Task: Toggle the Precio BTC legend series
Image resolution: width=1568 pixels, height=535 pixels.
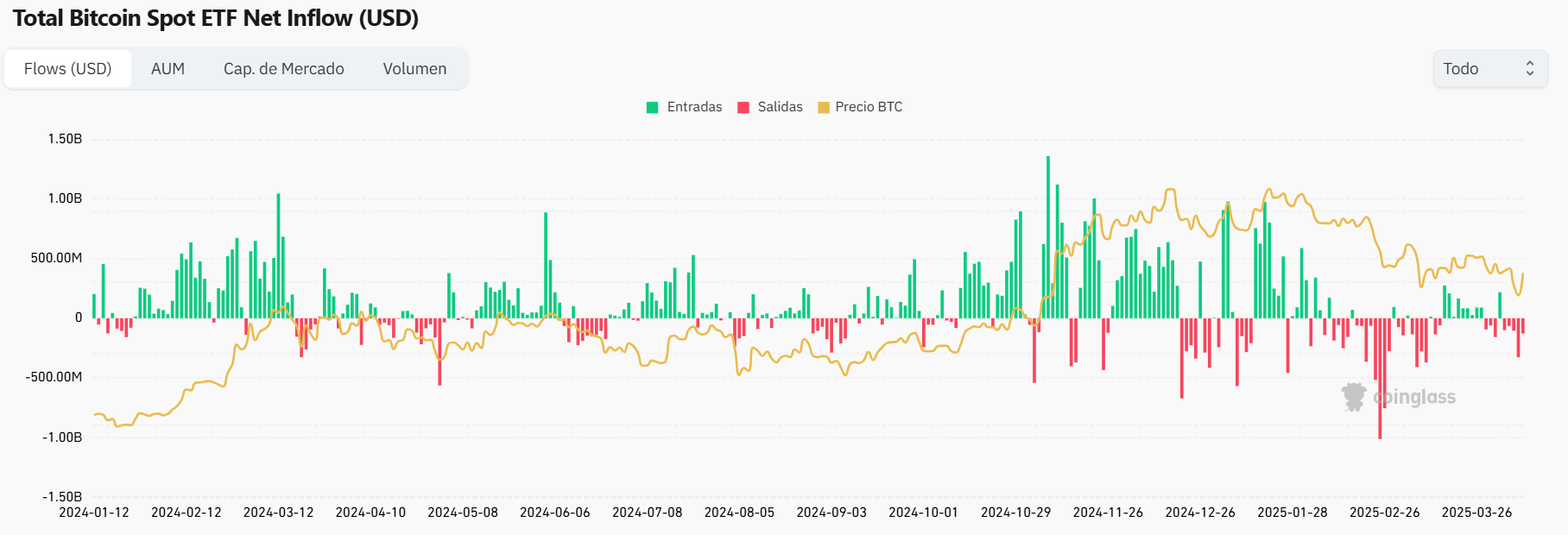Action: [860, 107]
